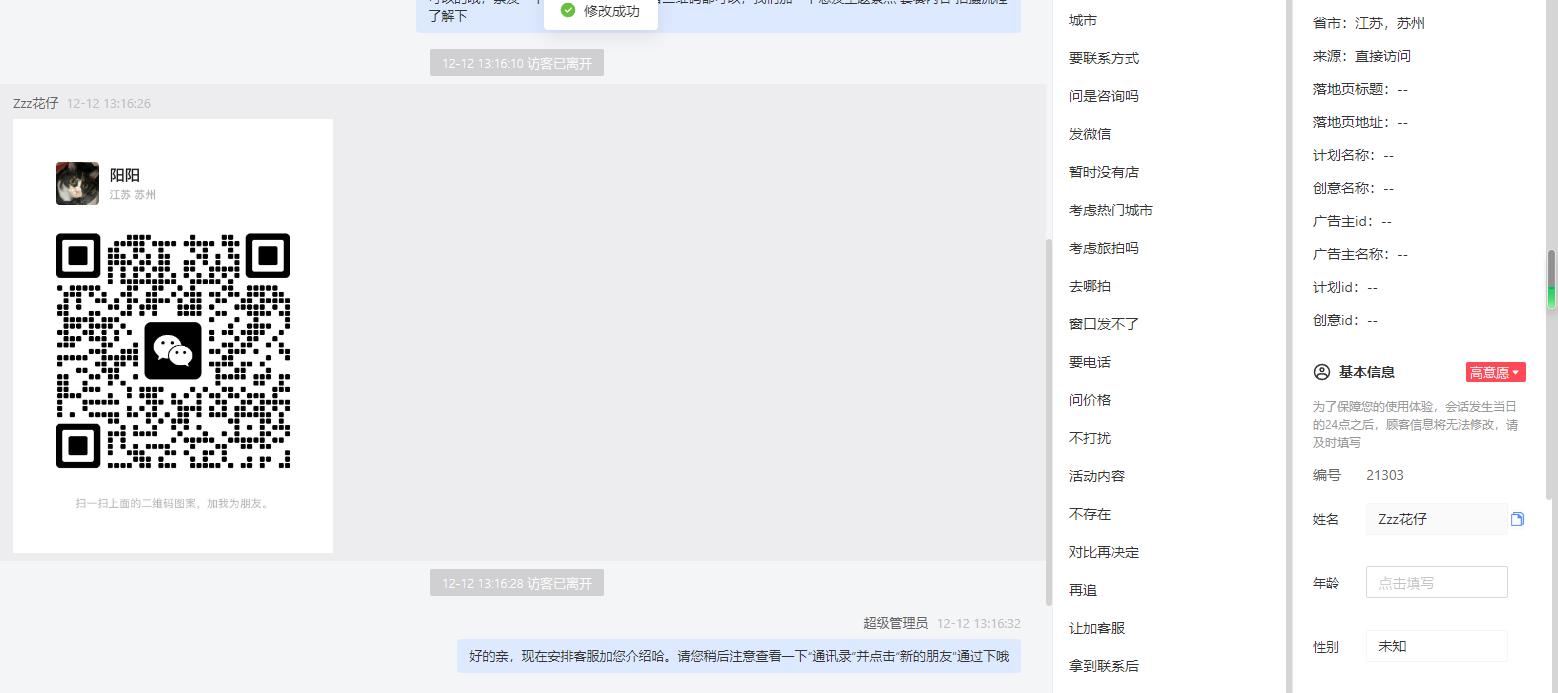Click the 修改成功 toast message
The width and height of the screenshot is (1558, 693).
pyautogui.click(x=601, y=11)
